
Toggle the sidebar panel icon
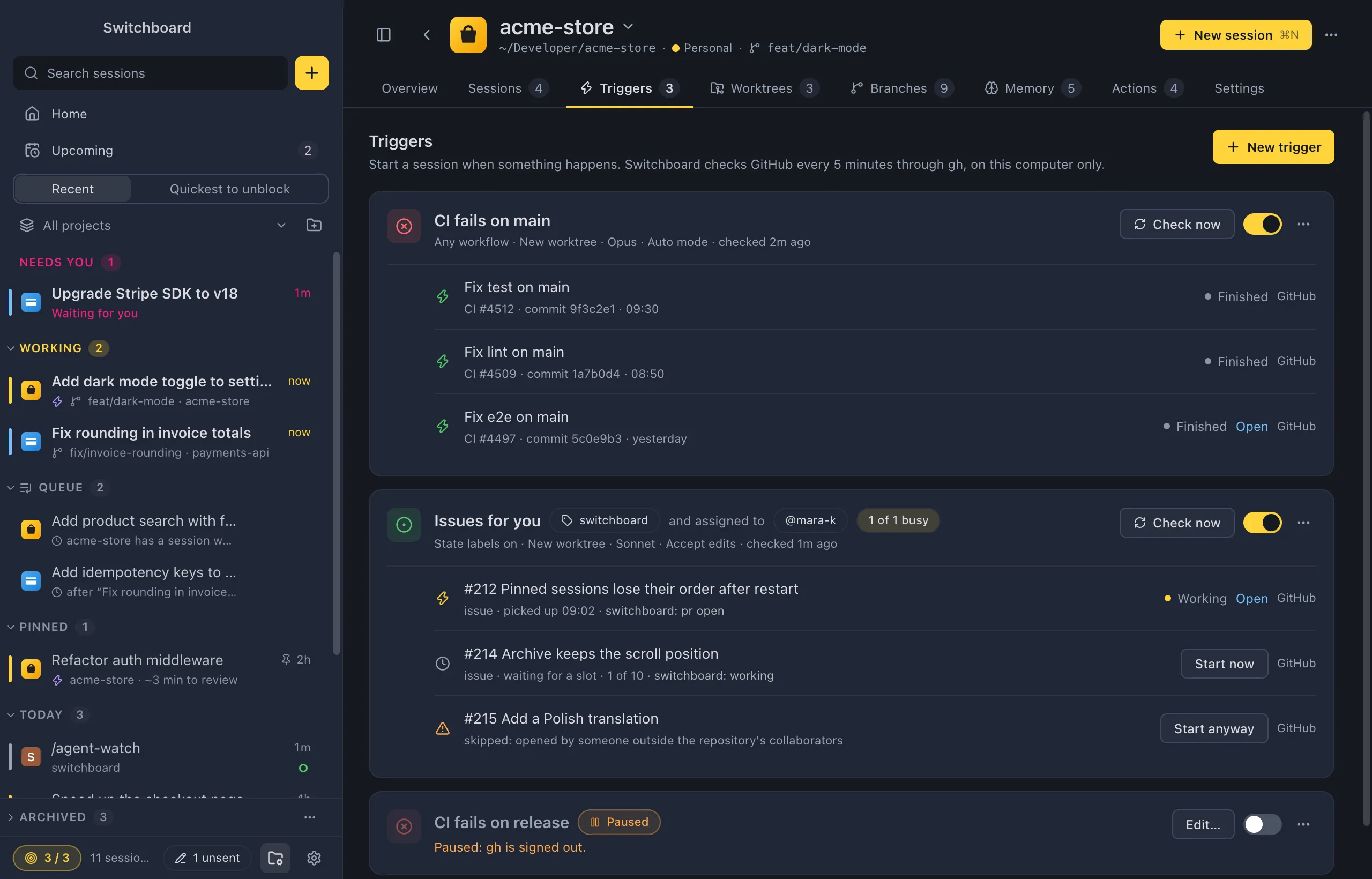[384, 35]
